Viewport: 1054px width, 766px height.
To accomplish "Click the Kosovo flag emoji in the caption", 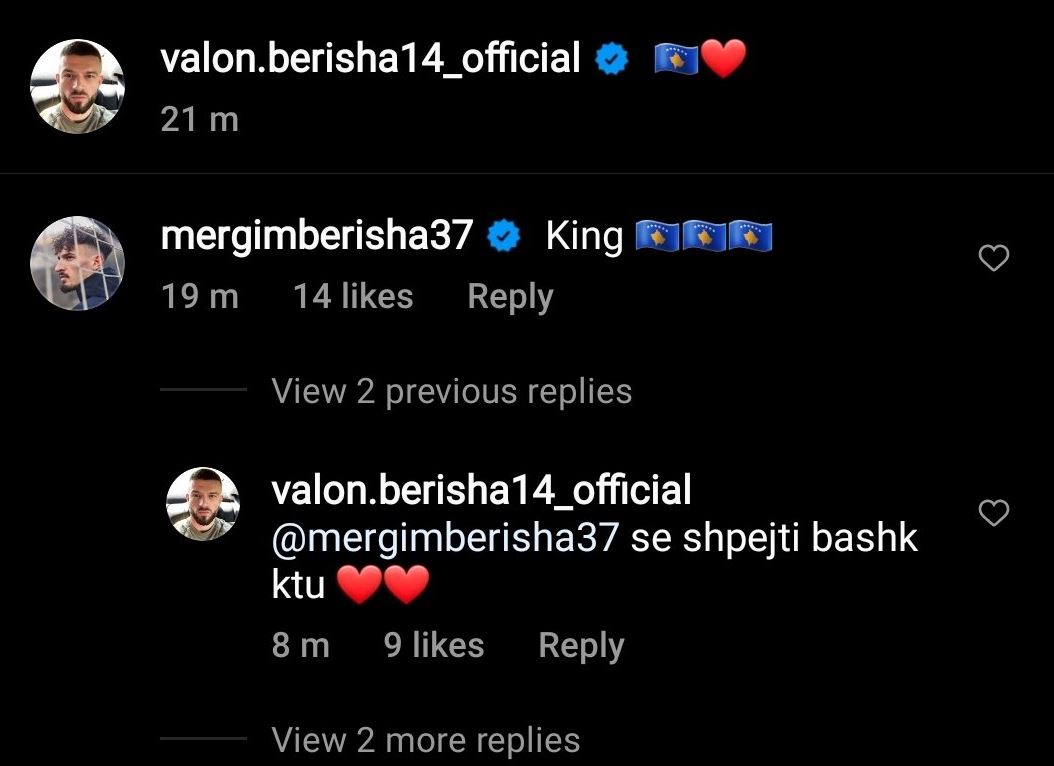I will click(x=677, y=58).
